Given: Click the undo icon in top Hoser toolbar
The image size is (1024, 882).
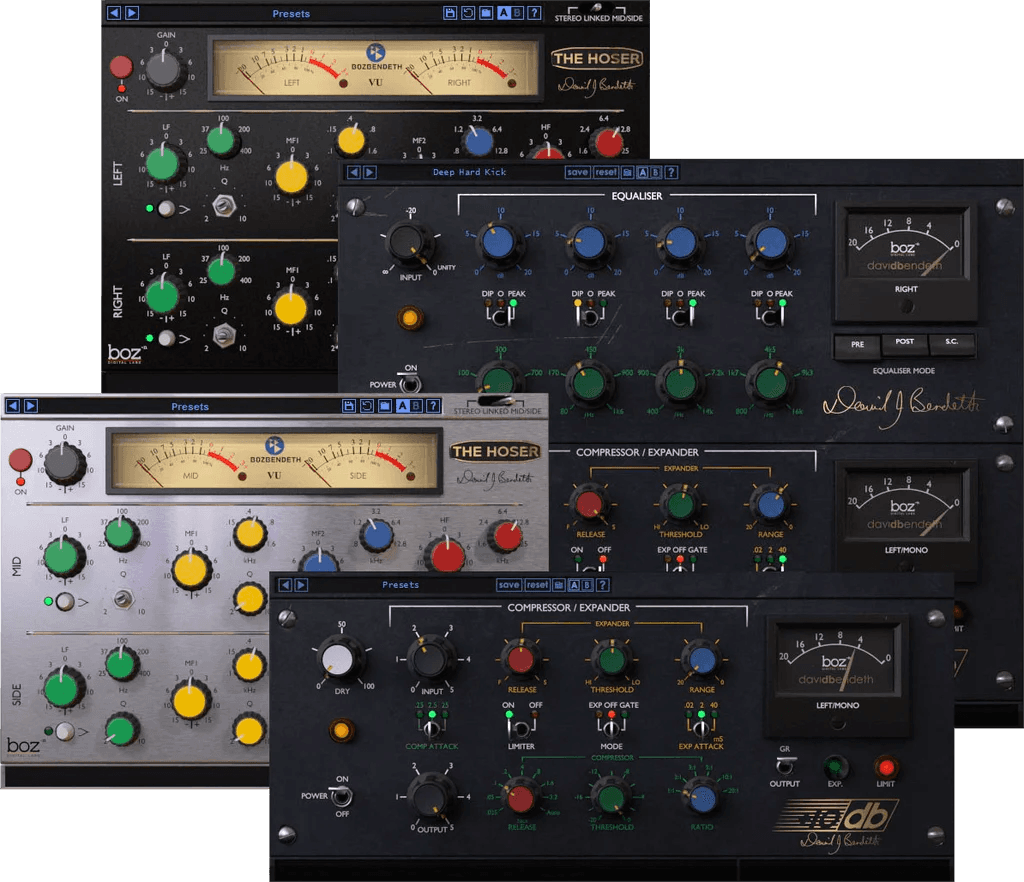Looking at the screenshot, I should pyautogui.click(x=467, y=14).
